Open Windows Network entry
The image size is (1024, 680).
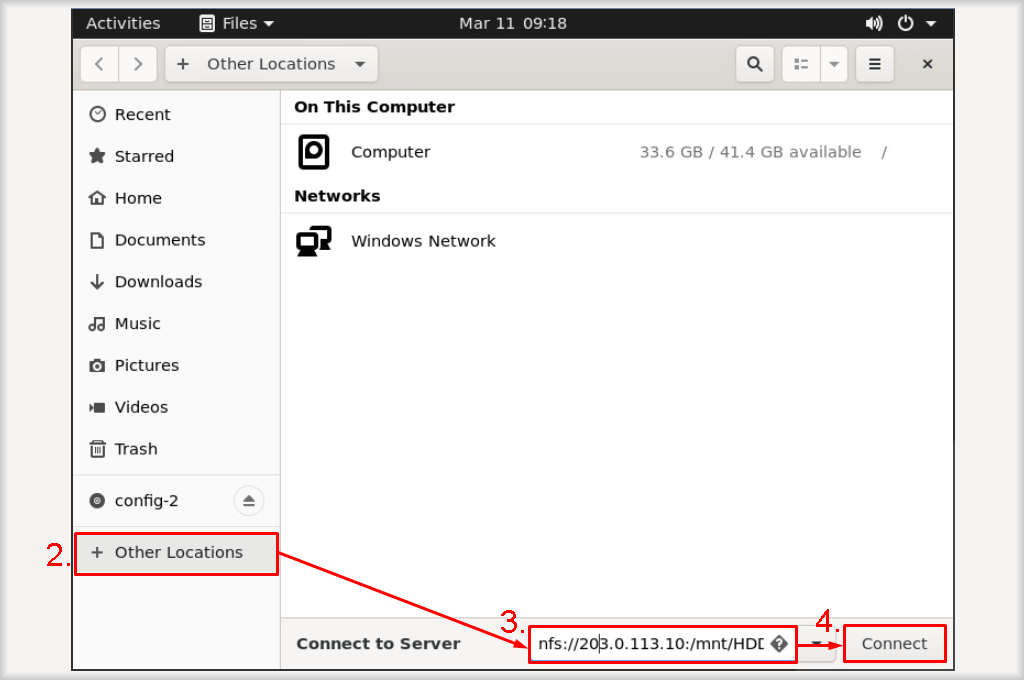(x=616, y=241)
